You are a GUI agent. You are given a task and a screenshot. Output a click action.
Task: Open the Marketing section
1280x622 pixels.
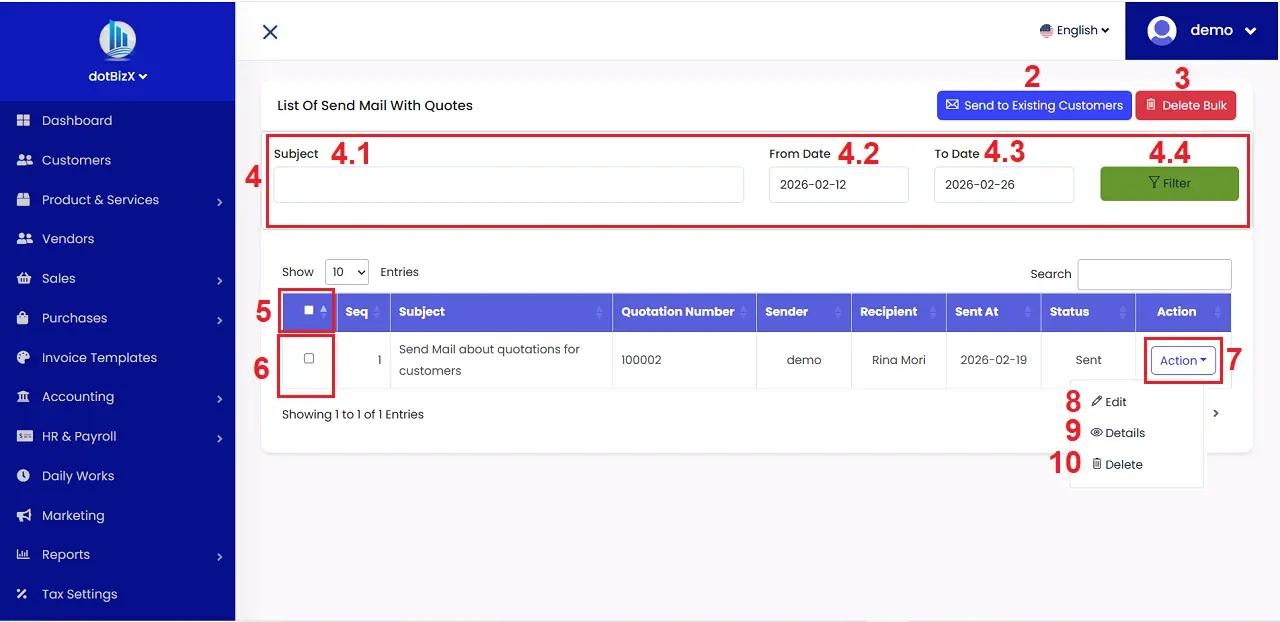point(72,515)
